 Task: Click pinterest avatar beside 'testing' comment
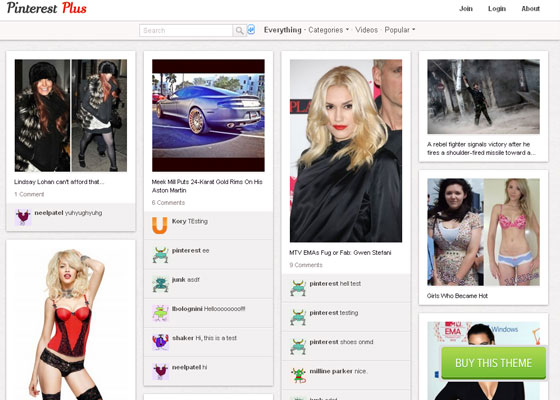point(298,318)
